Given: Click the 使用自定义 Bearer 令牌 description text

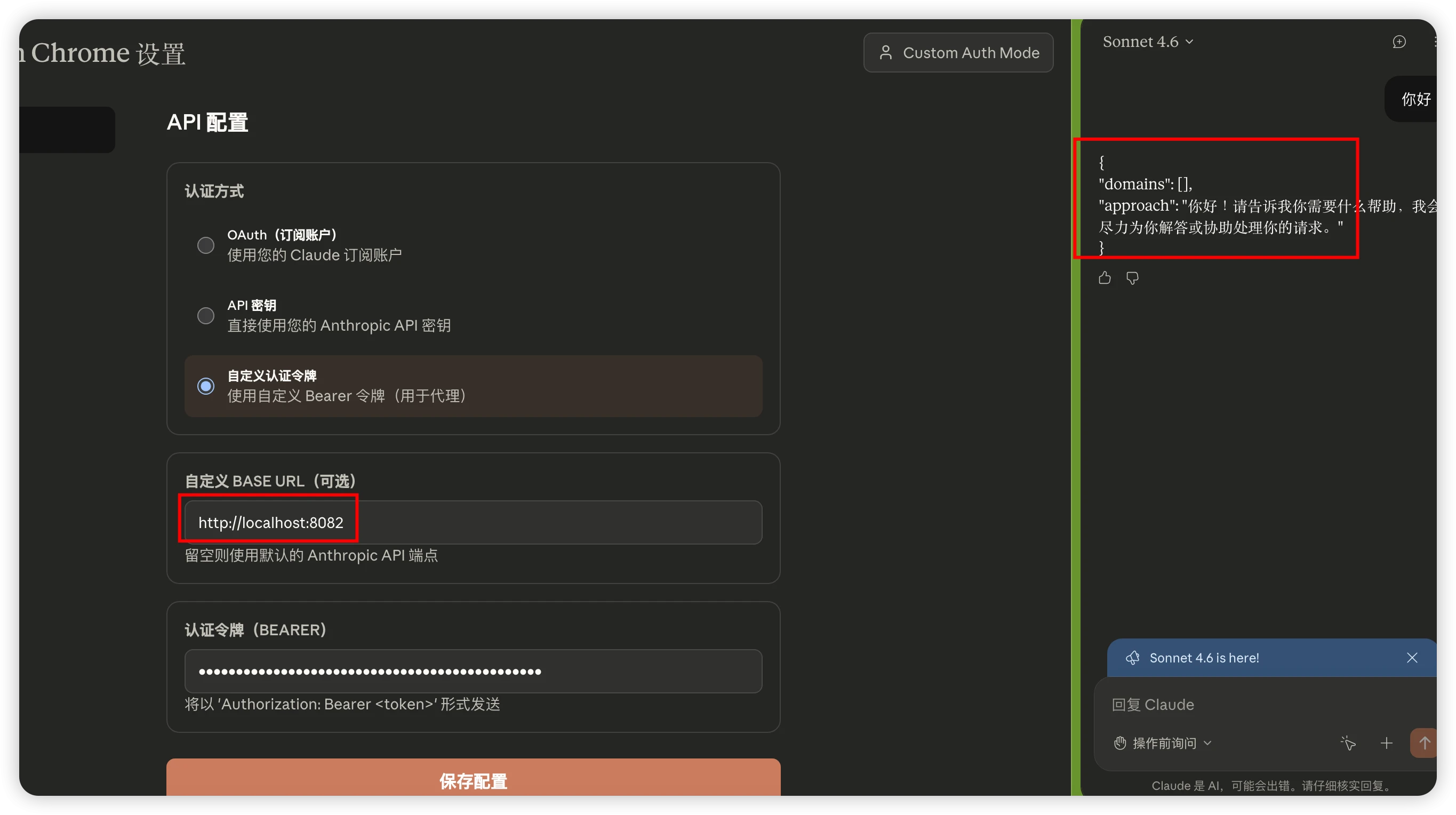Looking at the screenshot, I should 347,396.
